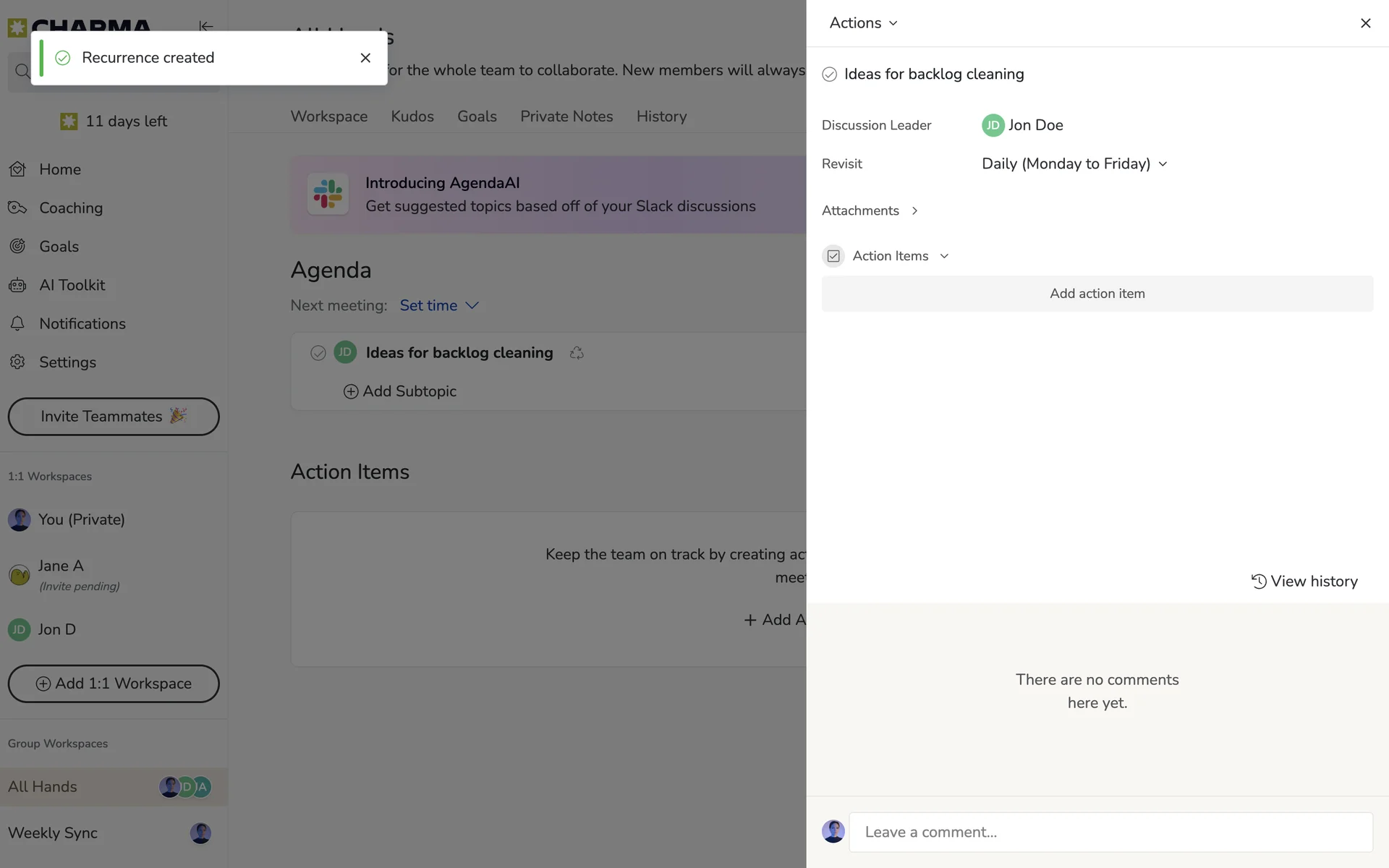This screenshot has width=1389, height=868.
Task: Click the Goals target icon in sidebar
Action: [17, 247]
